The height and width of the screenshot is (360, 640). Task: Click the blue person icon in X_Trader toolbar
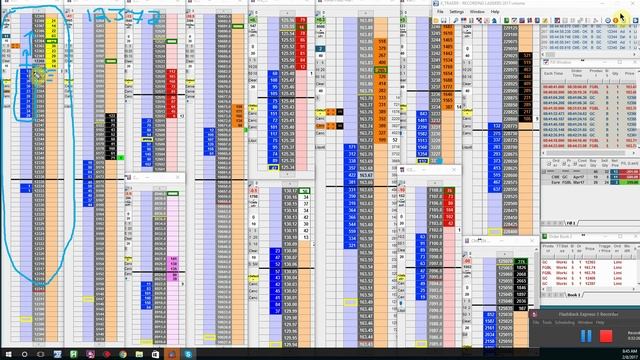pos(494,20)
